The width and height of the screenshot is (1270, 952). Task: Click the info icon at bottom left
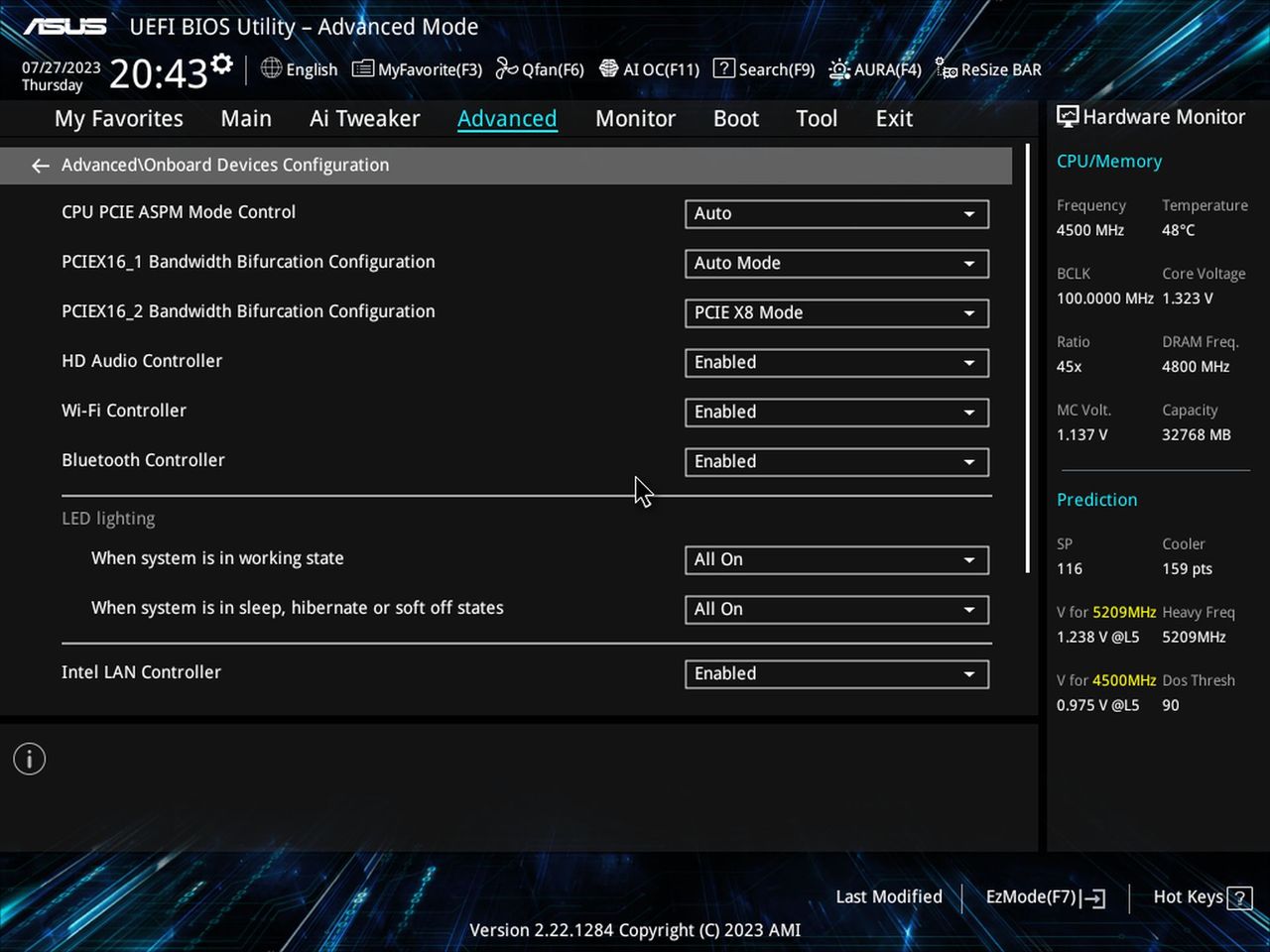(x=30, y=760)
